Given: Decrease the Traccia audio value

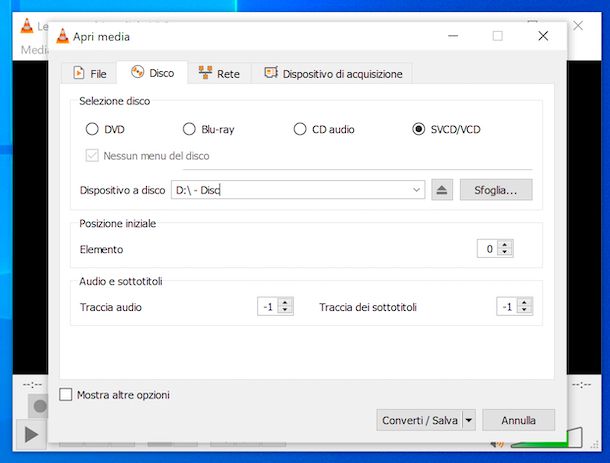Looking at the screenshot, I should [285, 311].
